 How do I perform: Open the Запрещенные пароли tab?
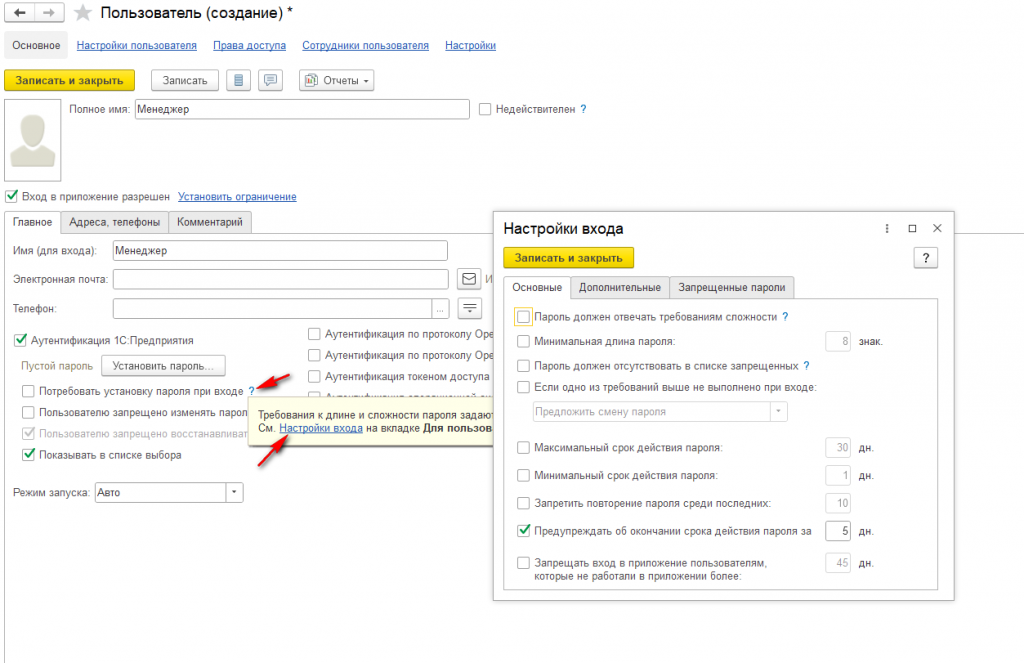(x=731, y=287)
